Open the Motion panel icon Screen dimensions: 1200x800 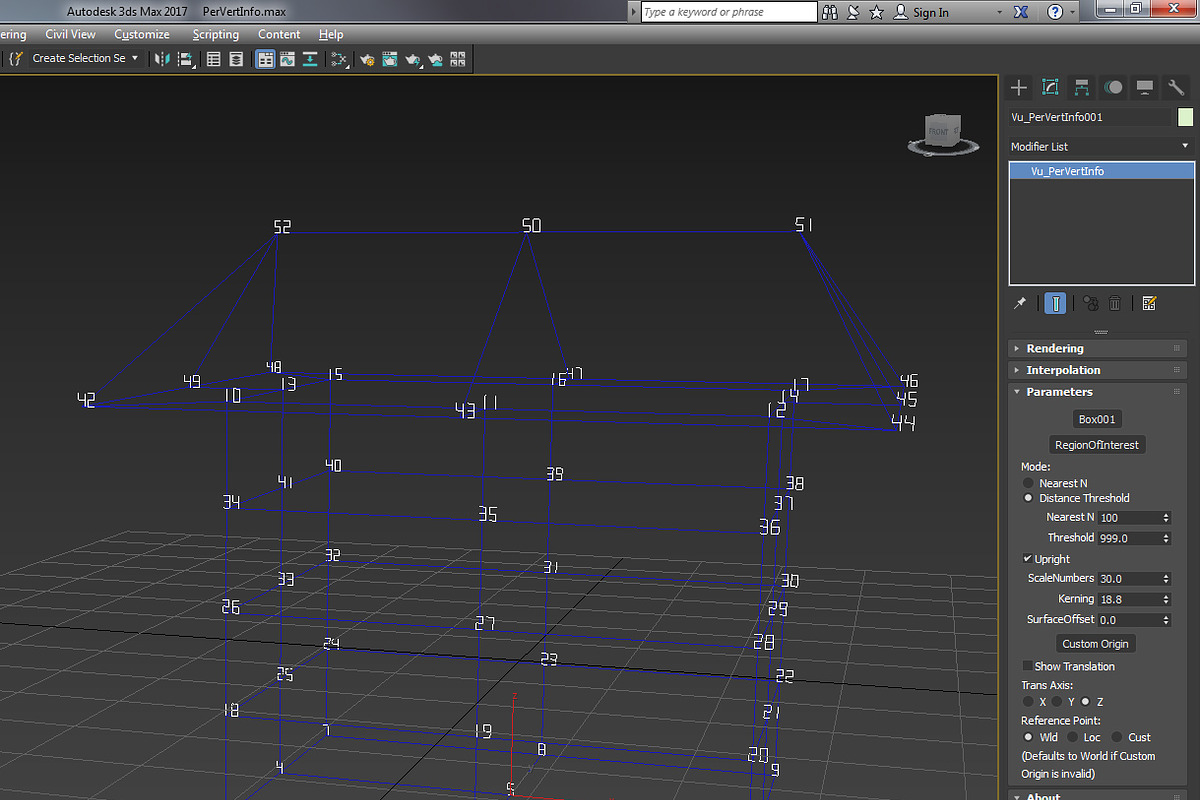[x=1113, y=87]
